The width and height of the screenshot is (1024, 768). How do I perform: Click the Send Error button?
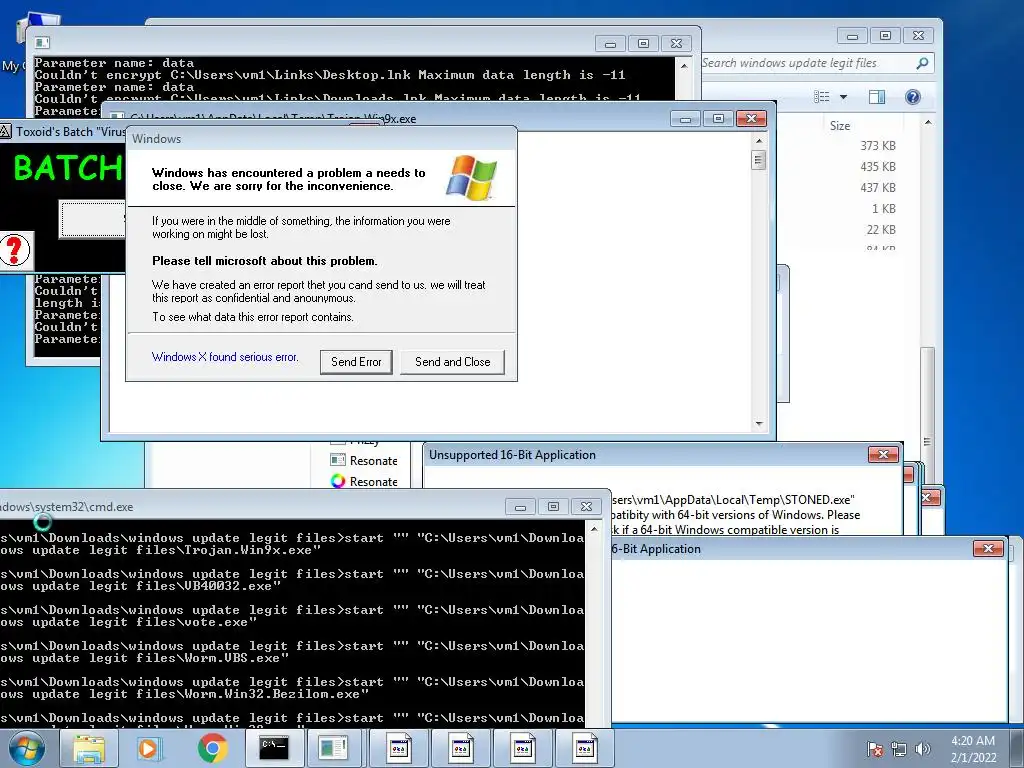pos(356,362)
